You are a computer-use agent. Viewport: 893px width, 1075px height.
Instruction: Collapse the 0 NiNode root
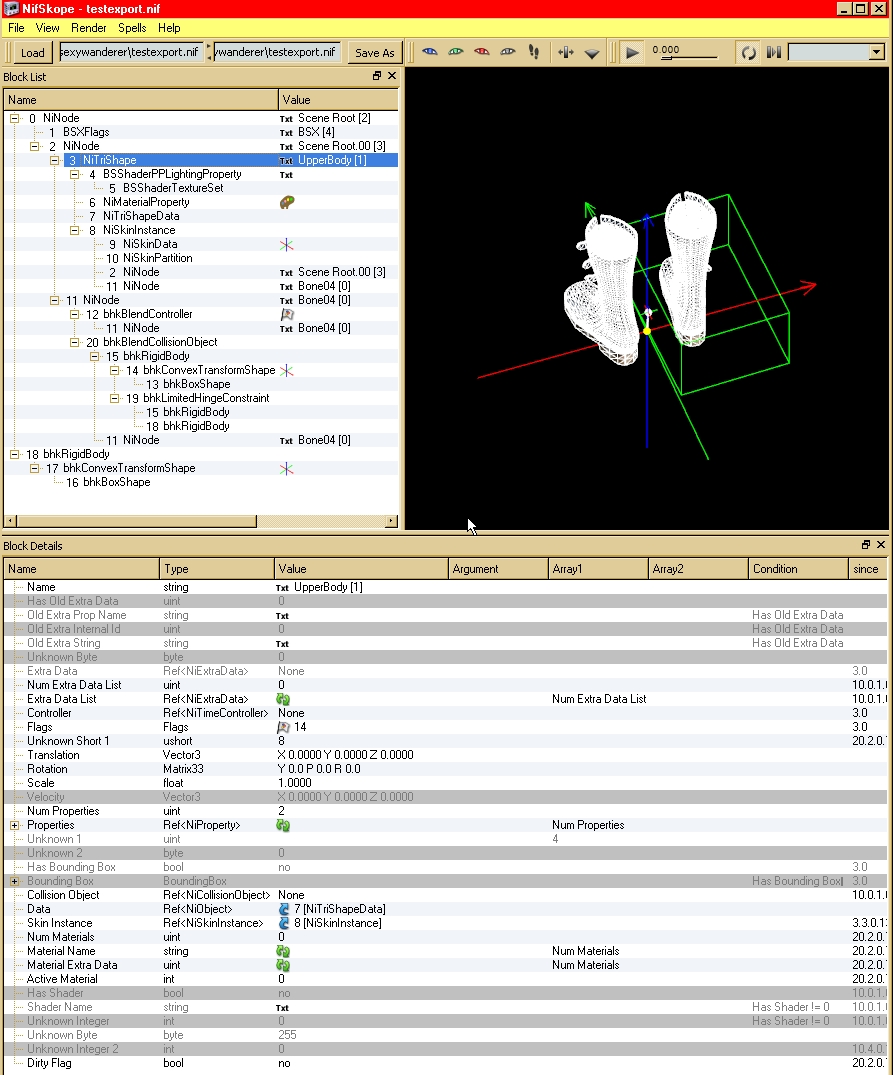point(14,119)
